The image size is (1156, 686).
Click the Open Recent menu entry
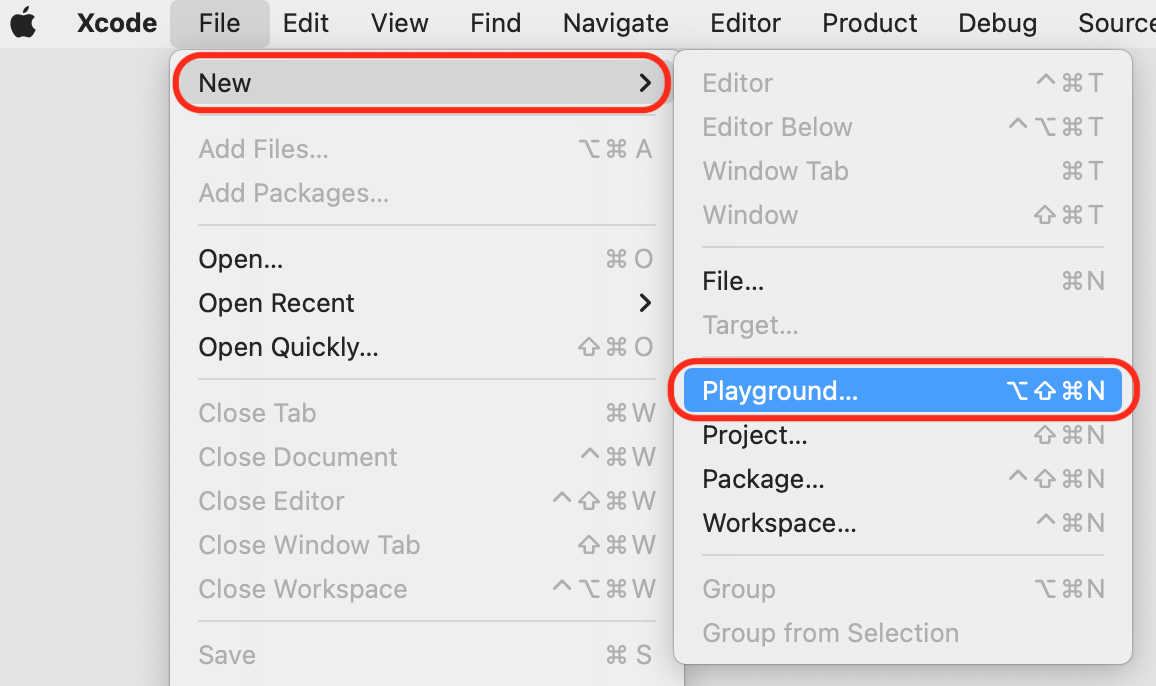click(x=277, y=303)
